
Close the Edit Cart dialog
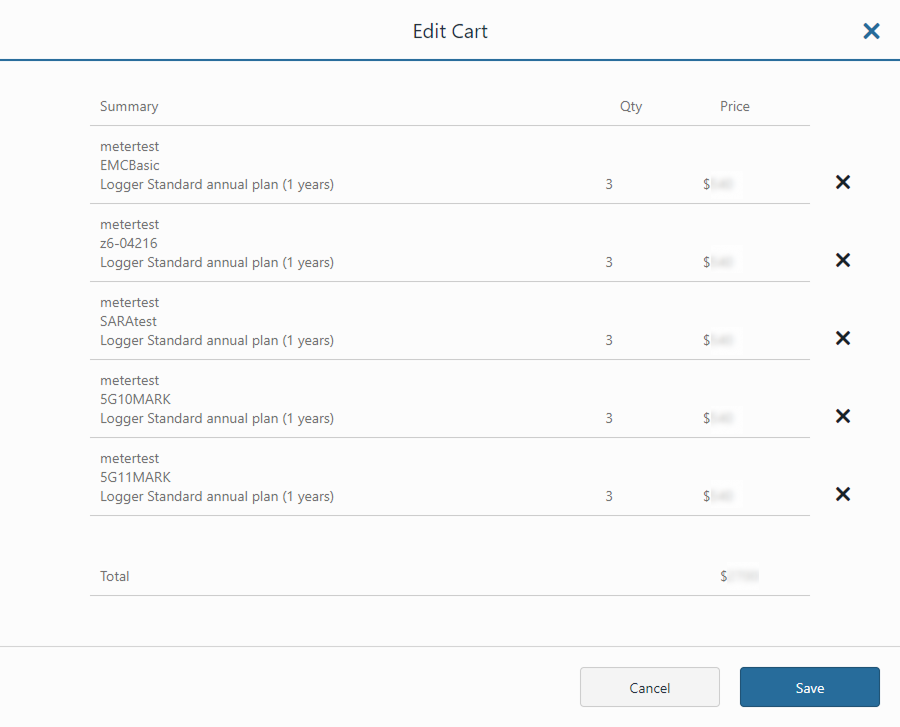tap(871, 31)
